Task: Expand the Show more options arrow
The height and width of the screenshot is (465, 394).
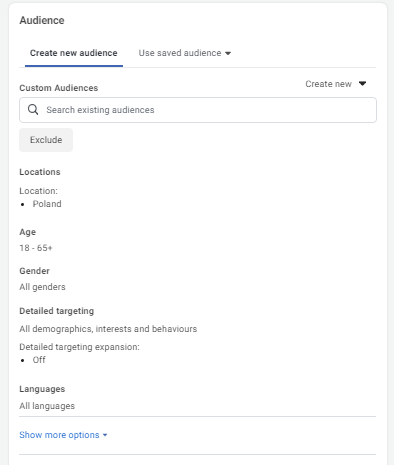Action: (105, 435)
